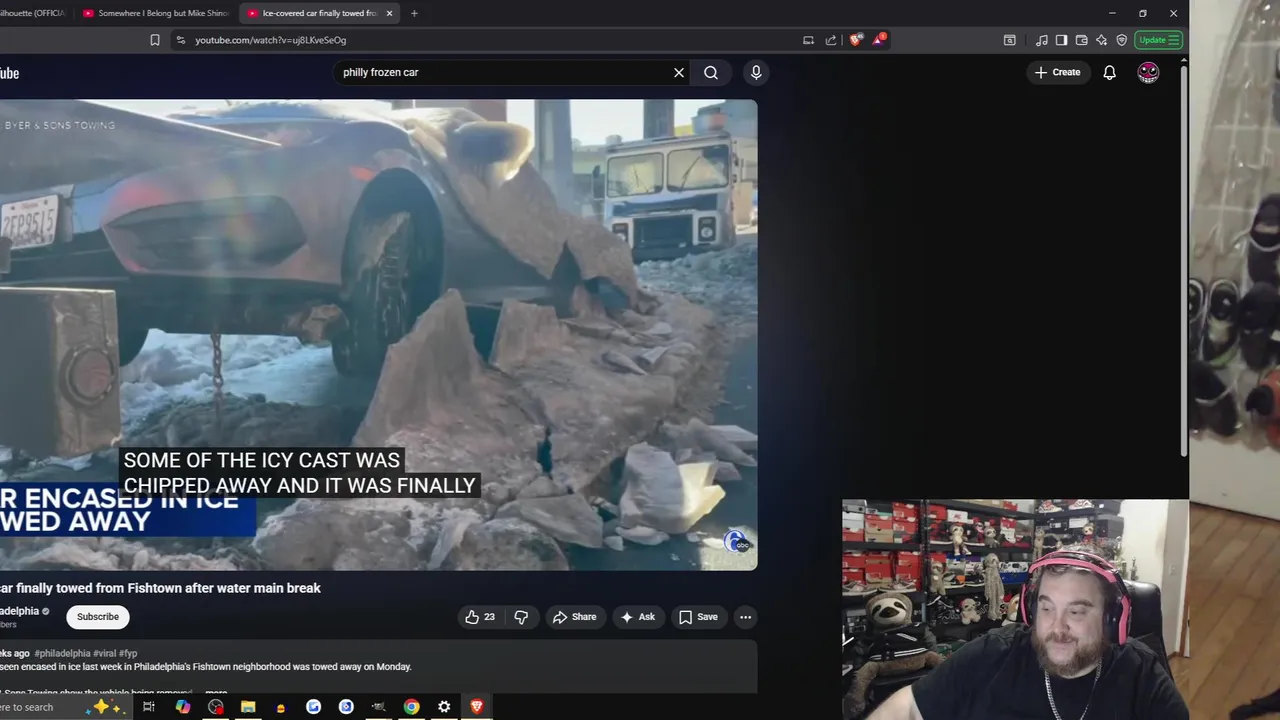This screenshot has width=1280, height=720.
Task: Click the Brave browser taskbar icon
Action: [476, 707]
